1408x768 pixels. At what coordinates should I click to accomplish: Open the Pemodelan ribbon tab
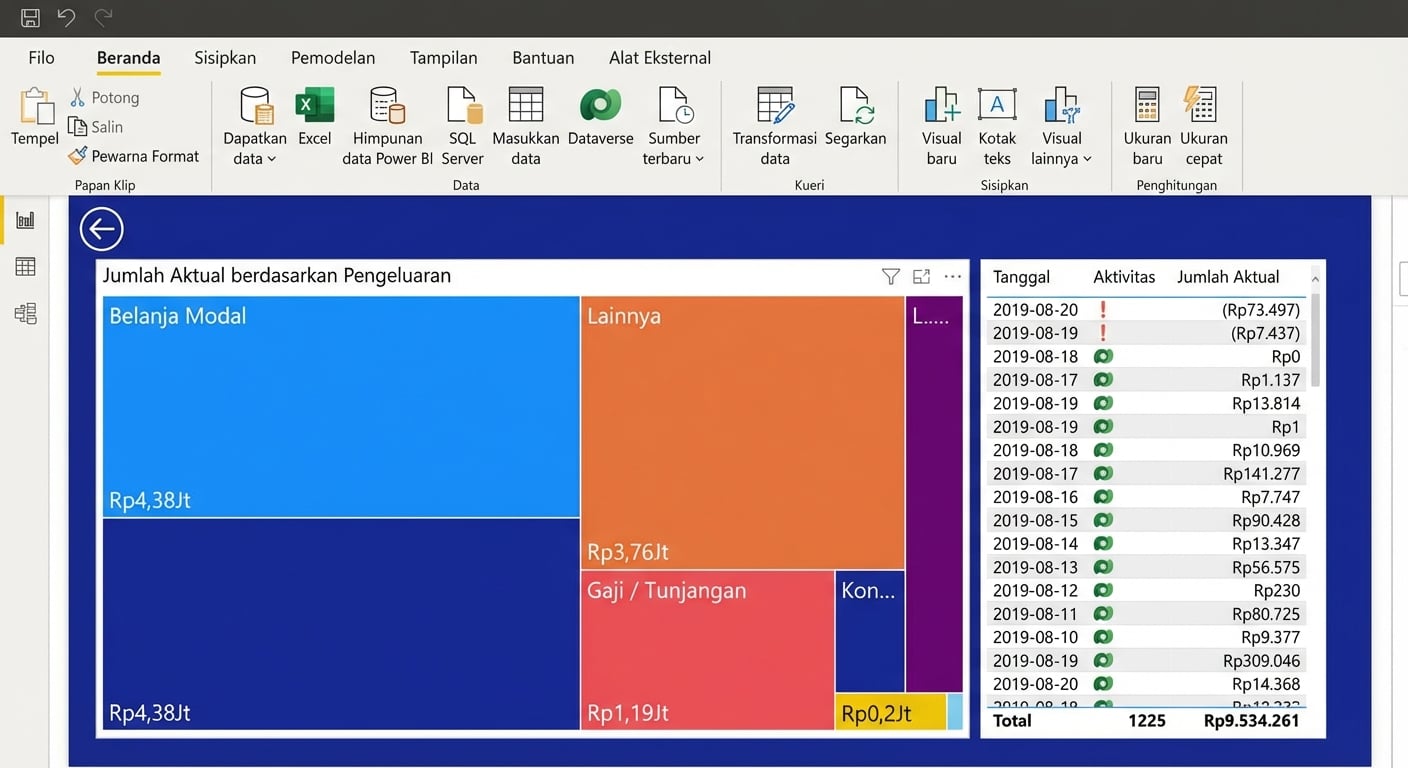pos(333,57)
